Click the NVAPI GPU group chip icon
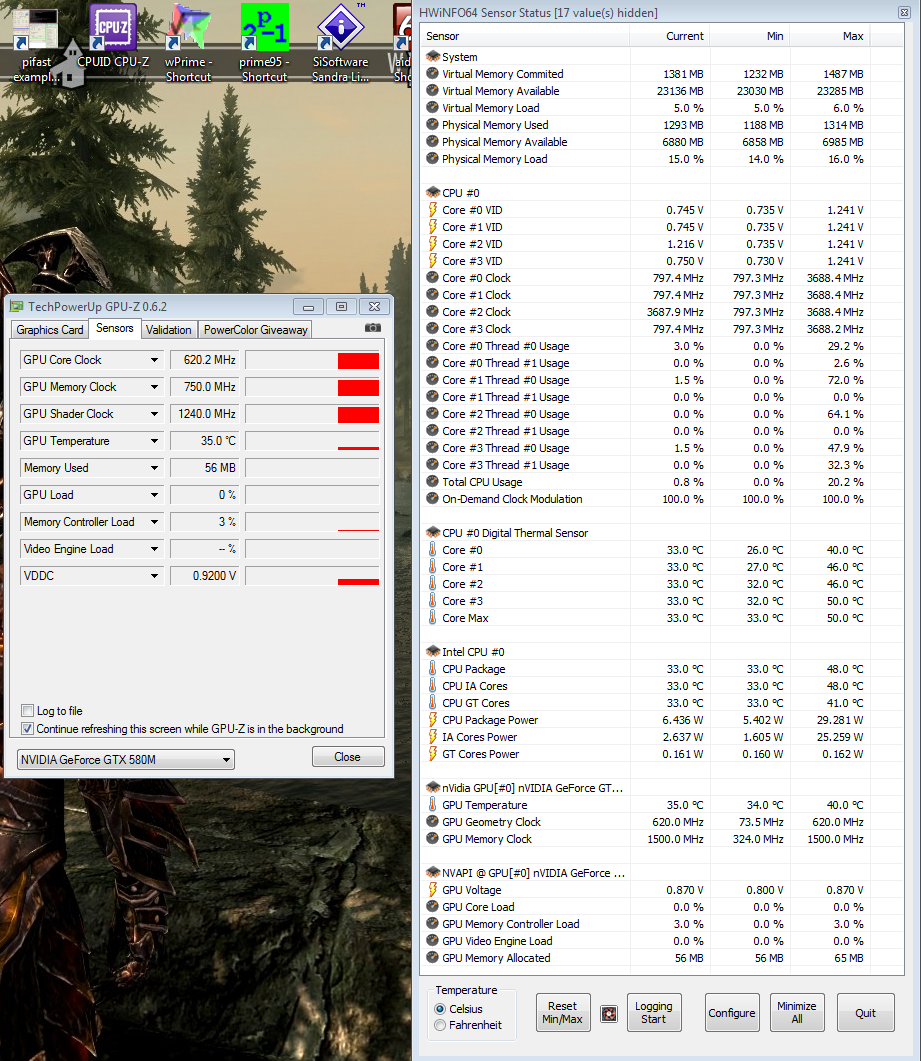Viewport: 921px width, 1061px height. click(433, 873)
